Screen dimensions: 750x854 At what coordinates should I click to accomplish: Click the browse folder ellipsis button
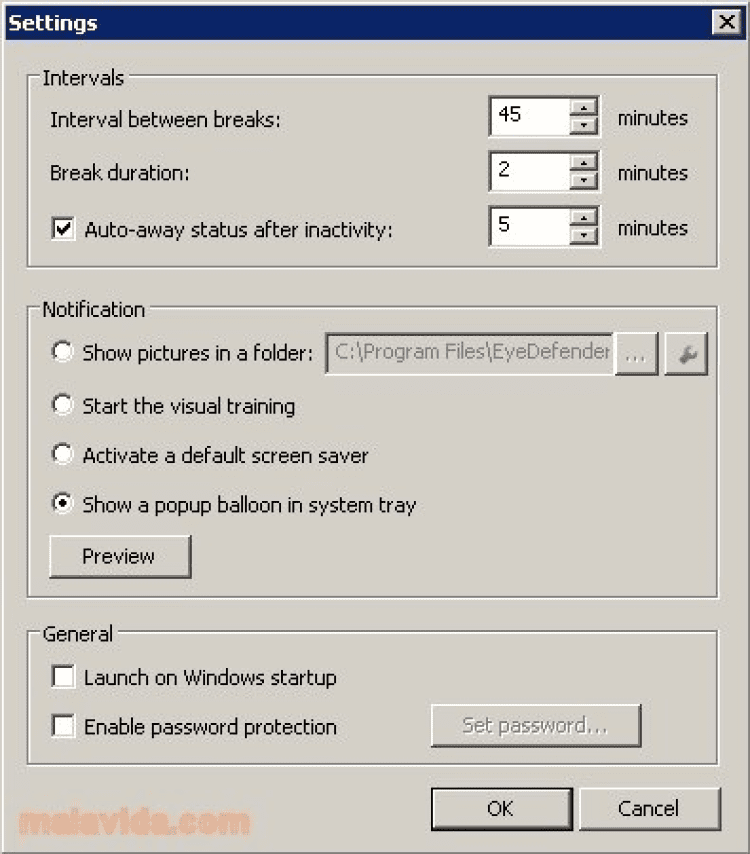click(x=636, y=354)
